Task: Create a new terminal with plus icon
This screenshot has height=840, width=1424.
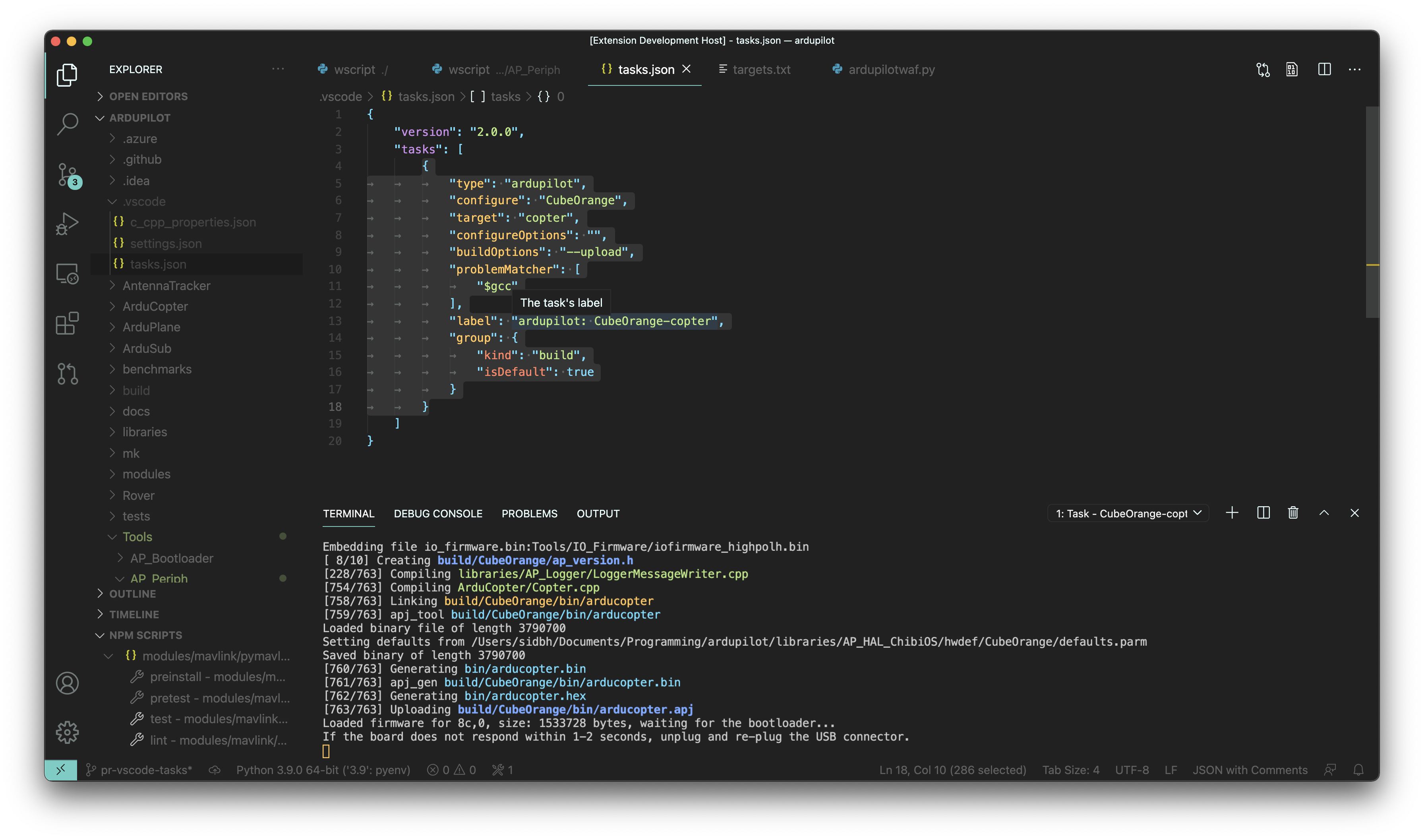Action: [1232, 513]
